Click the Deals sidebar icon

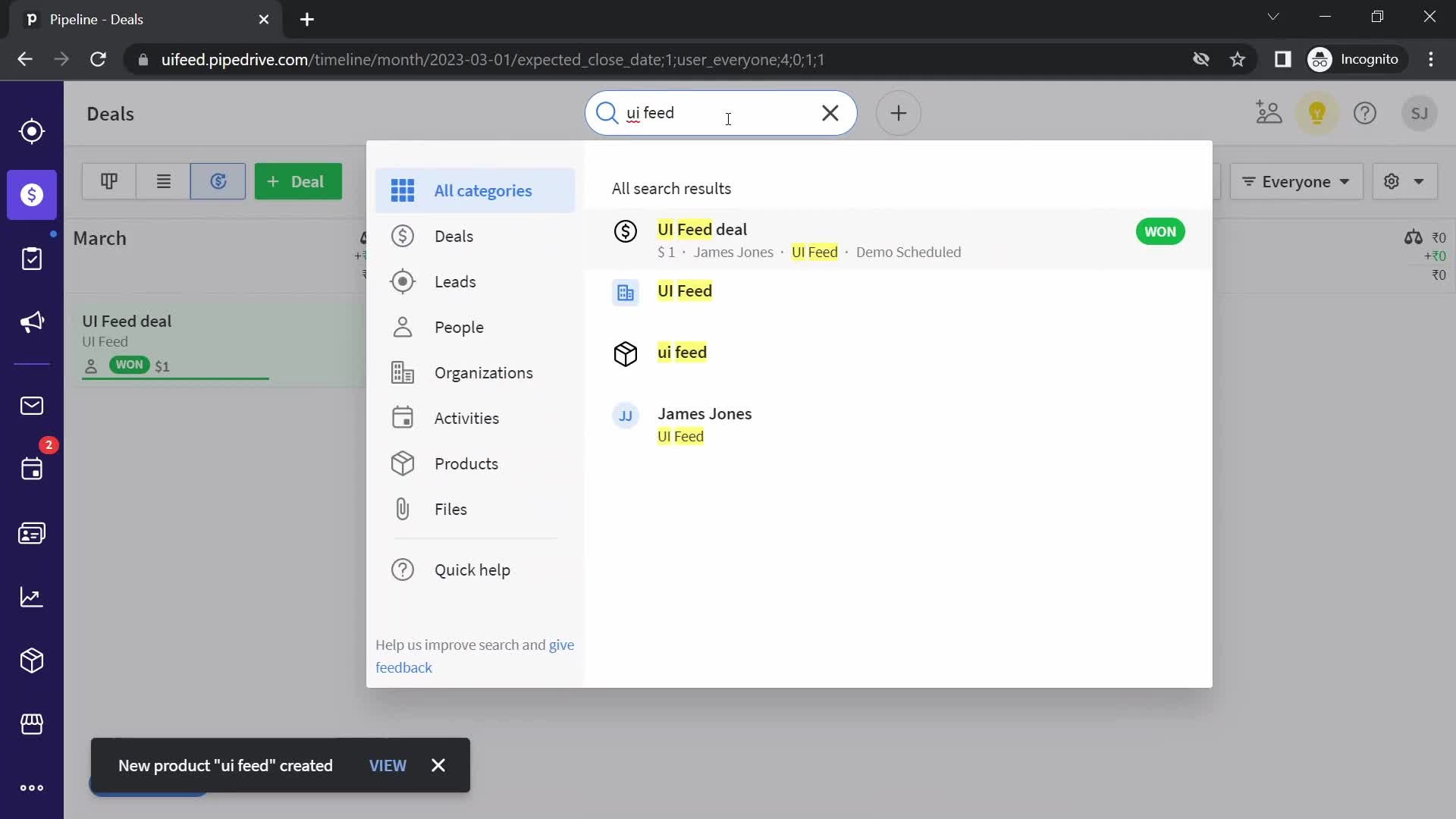pyautogui.click(x=31, y=194)
